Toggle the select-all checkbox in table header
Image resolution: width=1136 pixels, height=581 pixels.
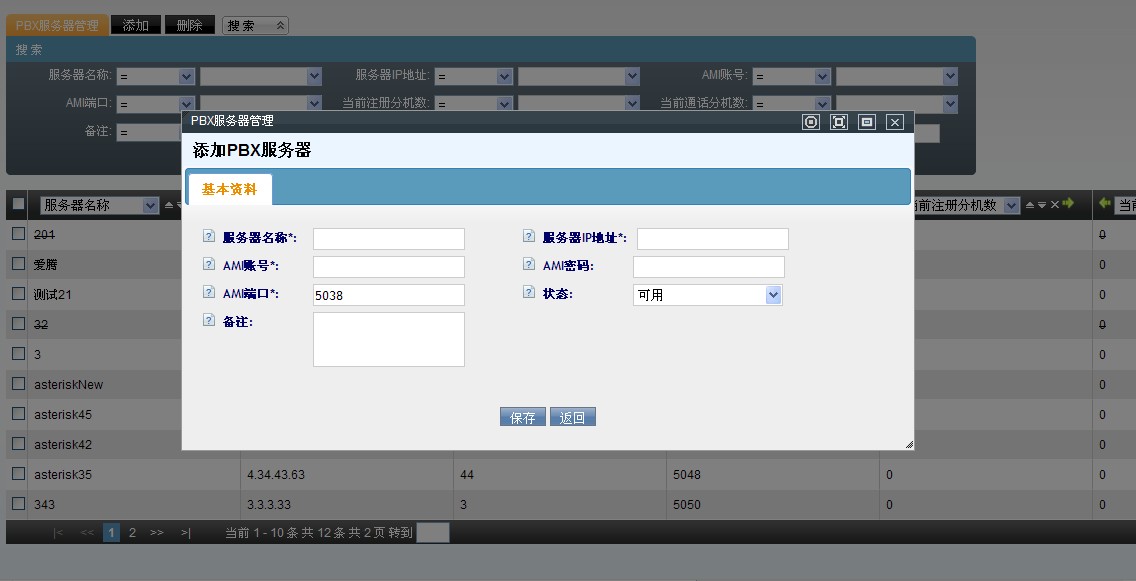point(18,204)
